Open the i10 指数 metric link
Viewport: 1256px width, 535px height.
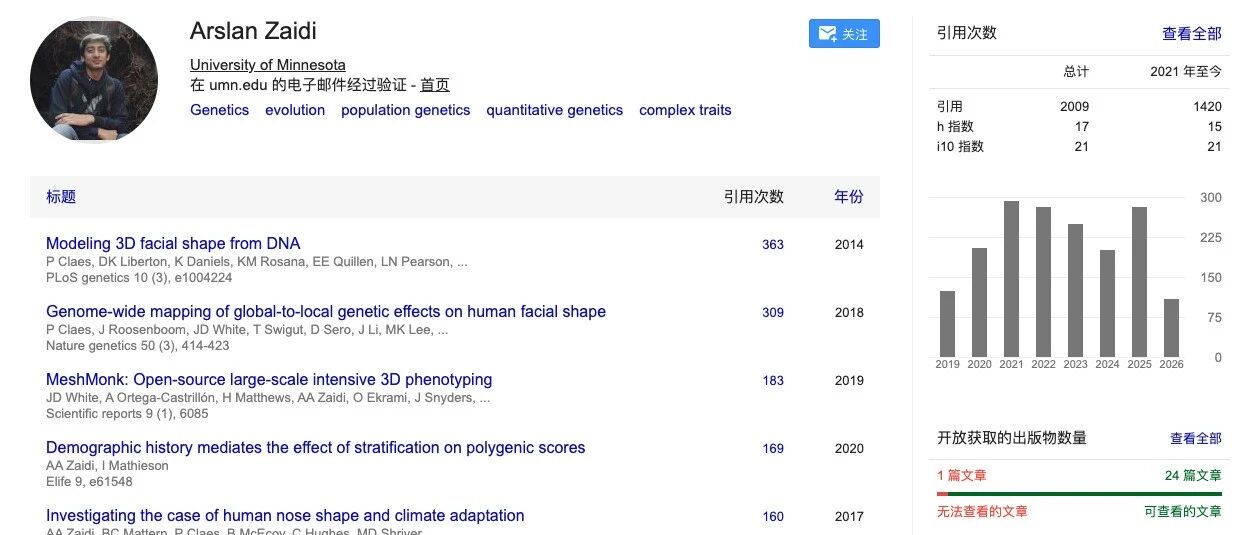pos(960,146)
